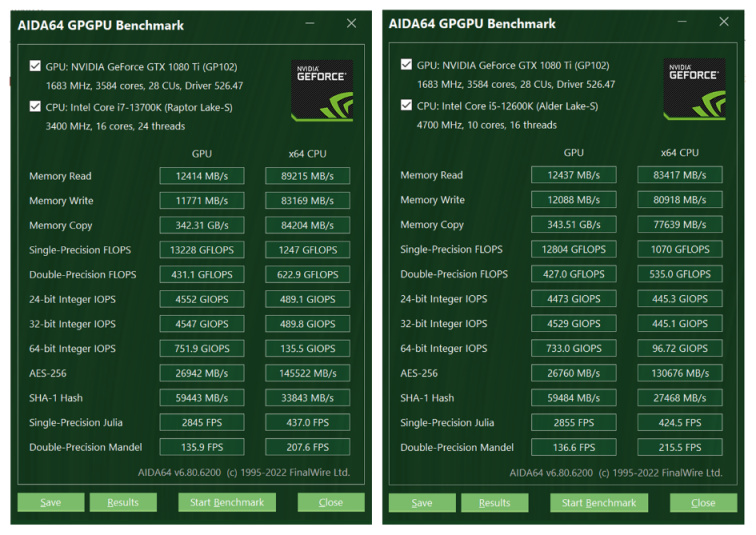The image size is (756, 535).
Task: Select 437.0 FPS Julia CPU result
Action: 308,422
